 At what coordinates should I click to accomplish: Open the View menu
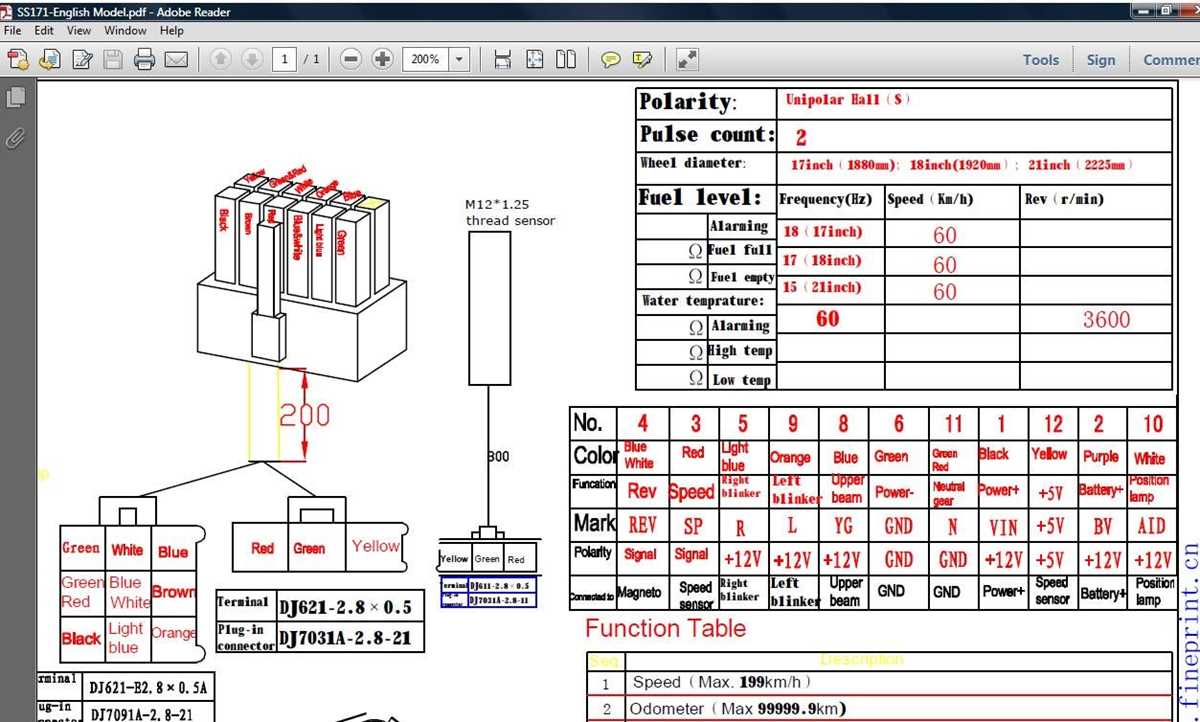pos(79,31)
